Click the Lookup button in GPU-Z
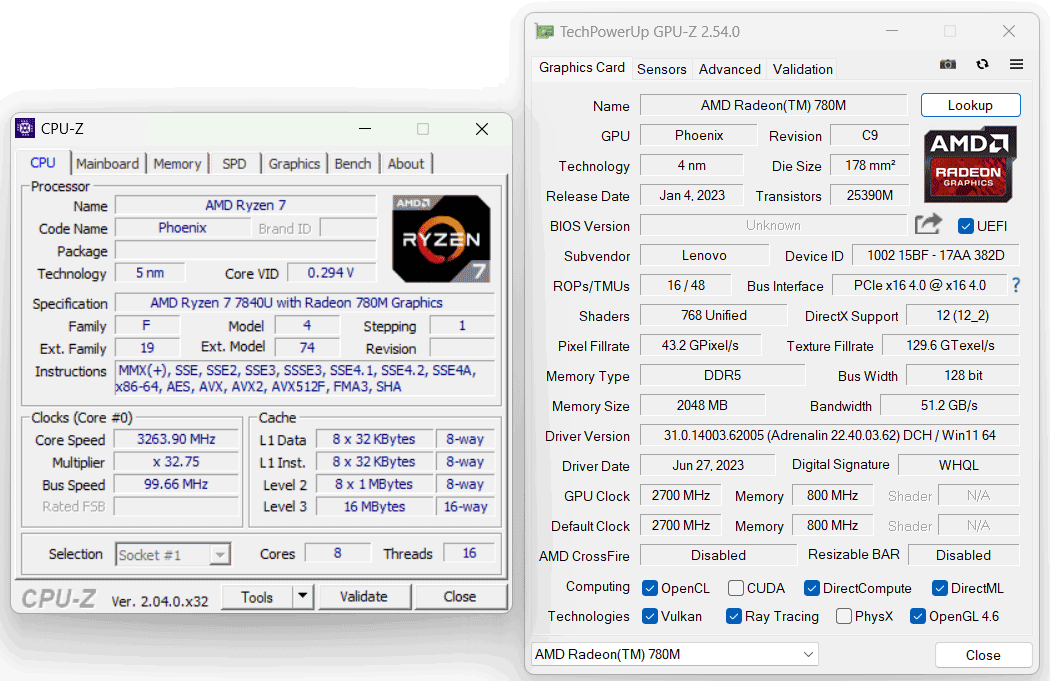Screen dimensions: 1050x681 970,104
